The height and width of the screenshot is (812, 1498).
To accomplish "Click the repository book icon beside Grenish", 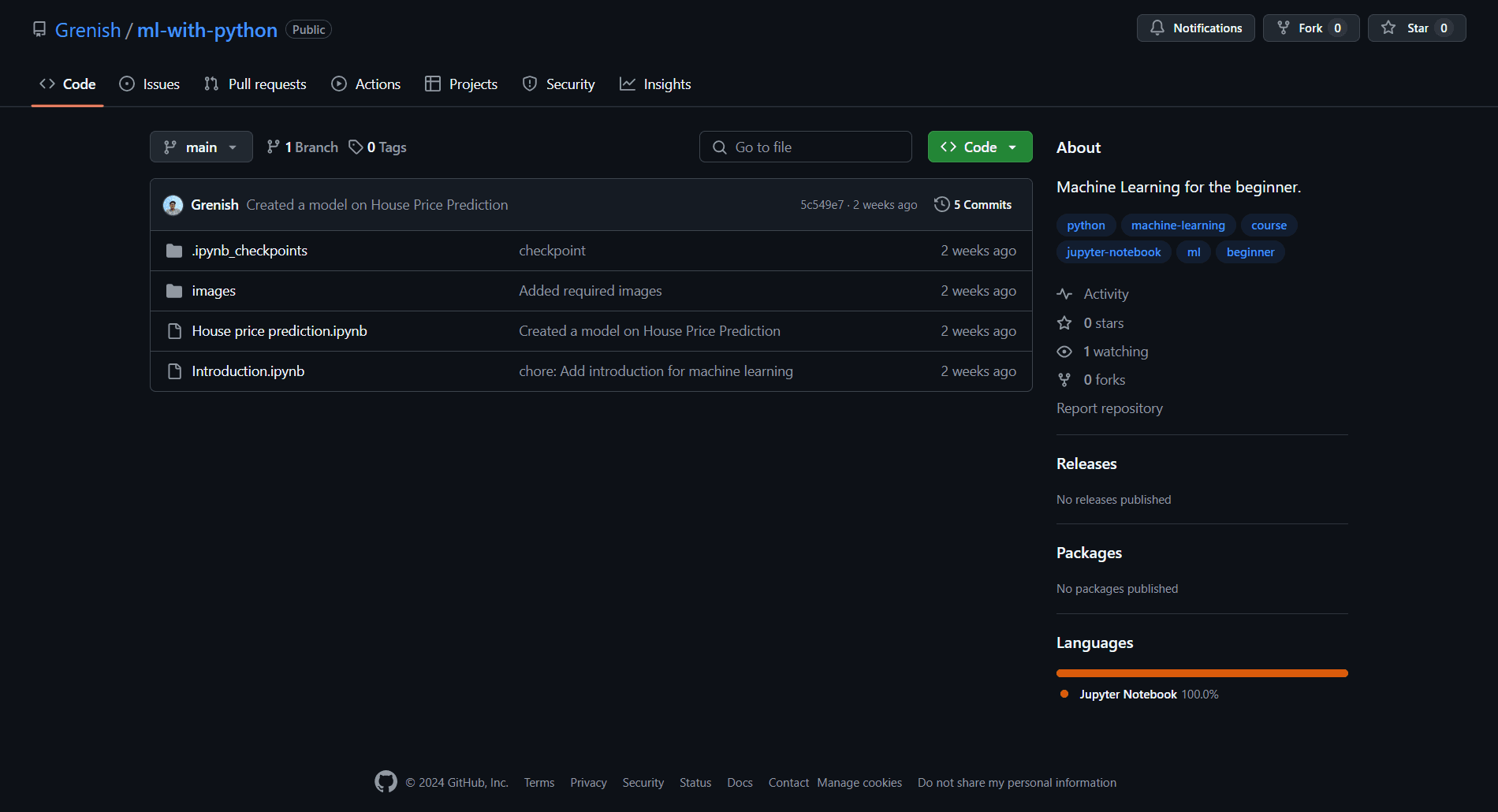I will click(39, 30).
